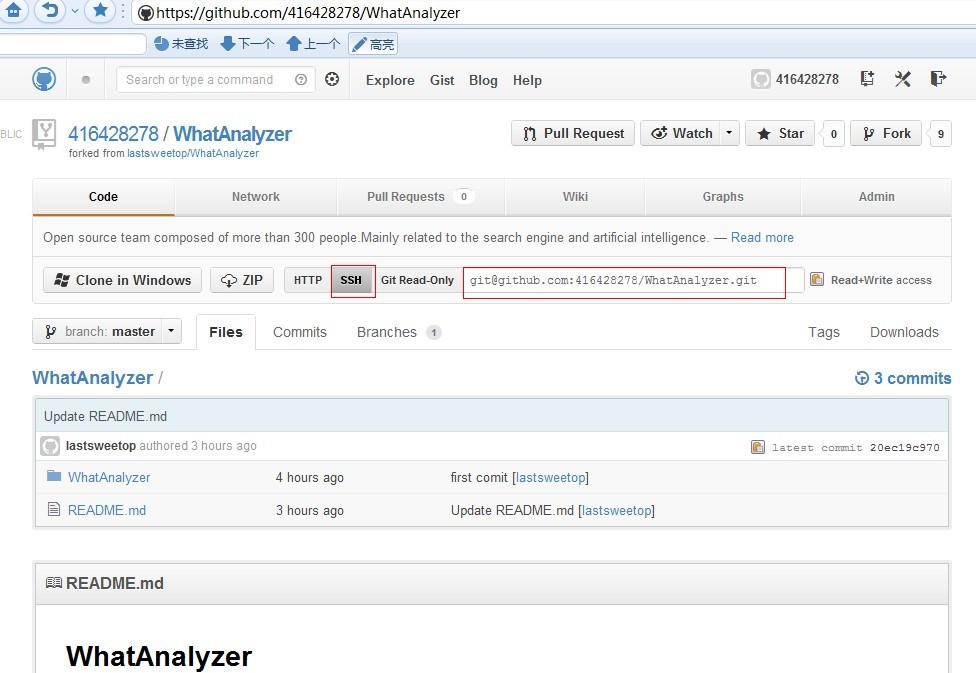Select the SSH clone protocol
This screenshot has width=976, height=673.
[x=352, y=280]
